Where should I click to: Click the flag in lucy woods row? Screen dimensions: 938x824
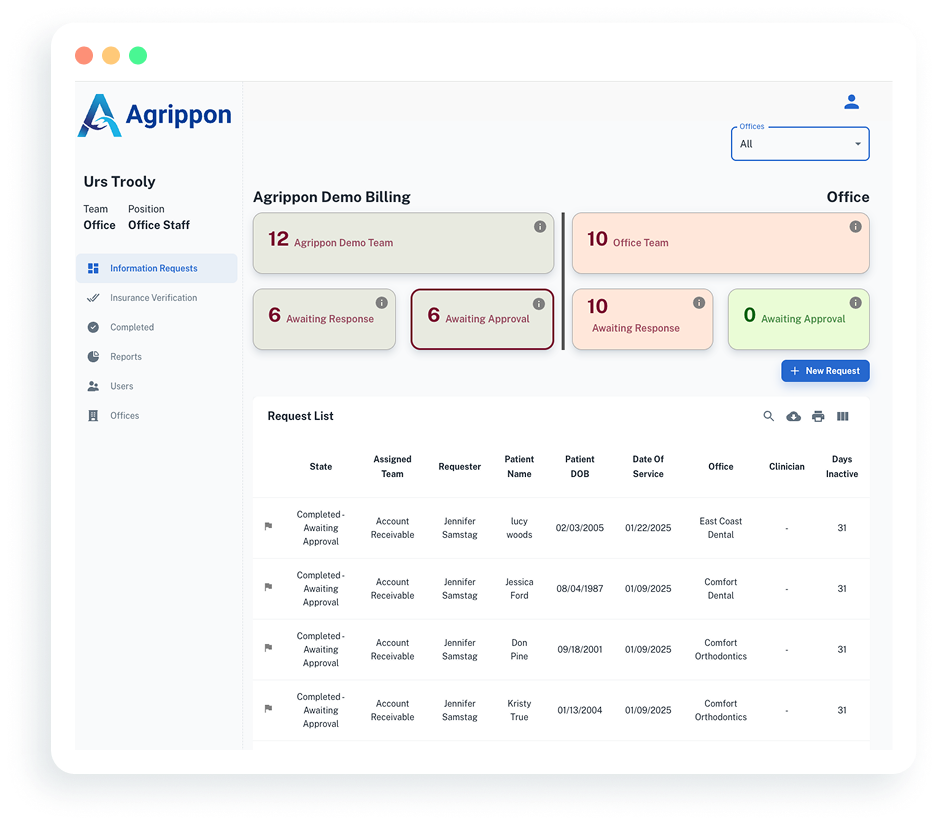point(268,526)
